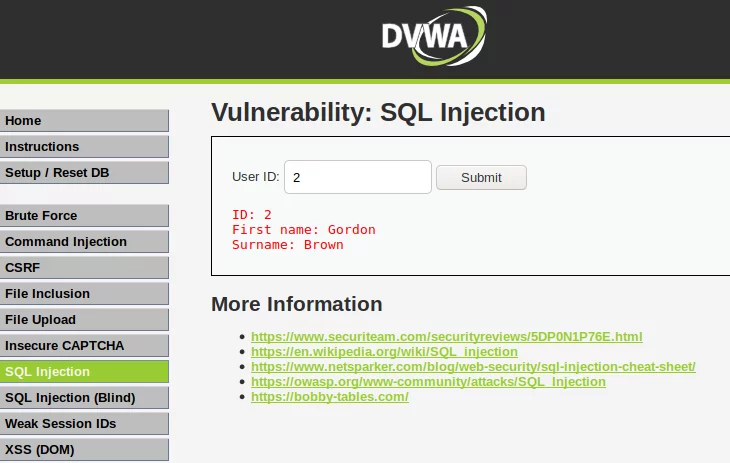Image resolution: width=730 pixels, height=463 pixels.
Task: Visit the bobby-tables.com link
Action: point(330,397)
